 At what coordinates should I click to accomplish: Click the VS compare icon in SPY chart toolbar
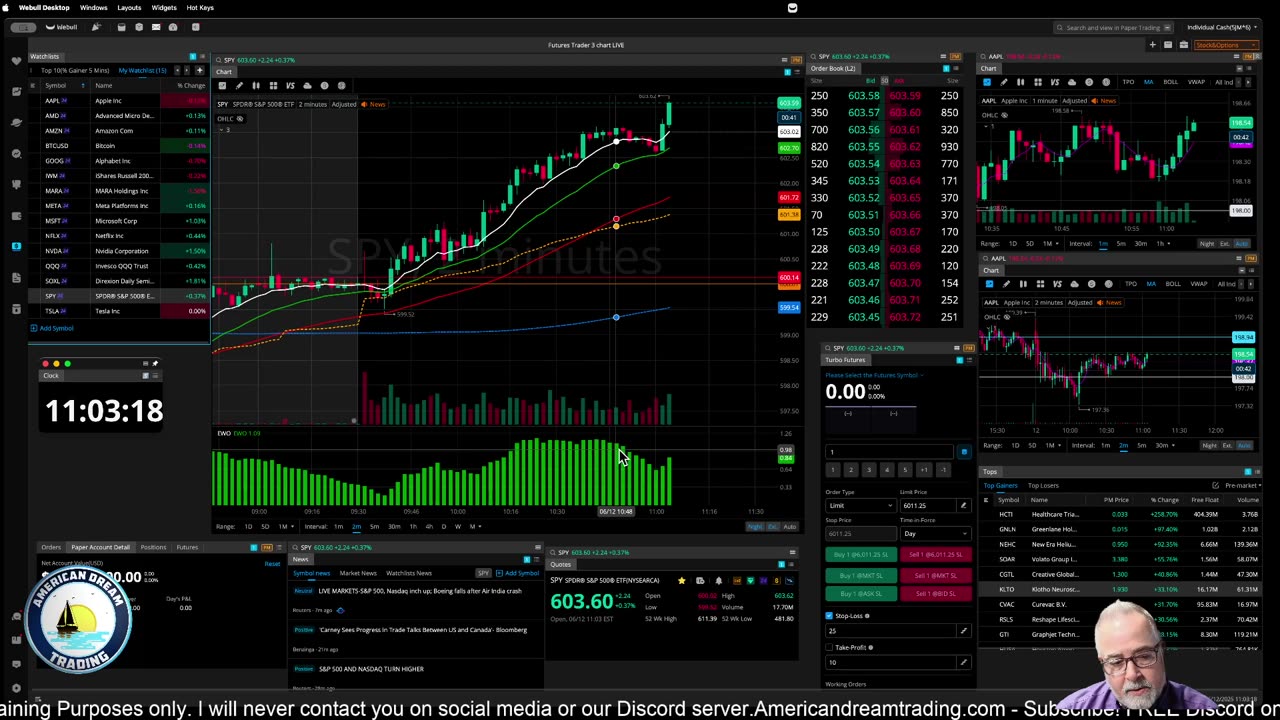290,86
